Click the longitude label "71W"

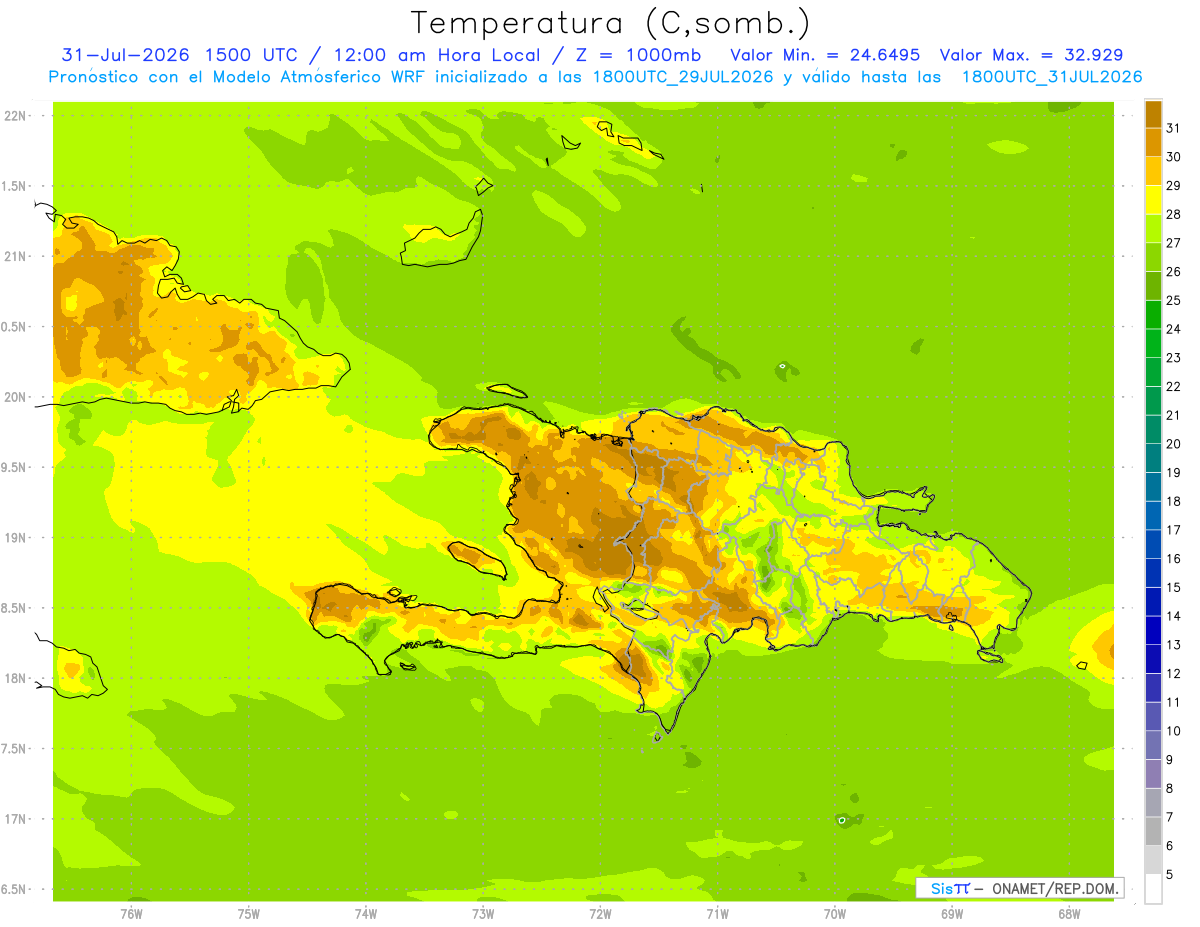[717, 913]
